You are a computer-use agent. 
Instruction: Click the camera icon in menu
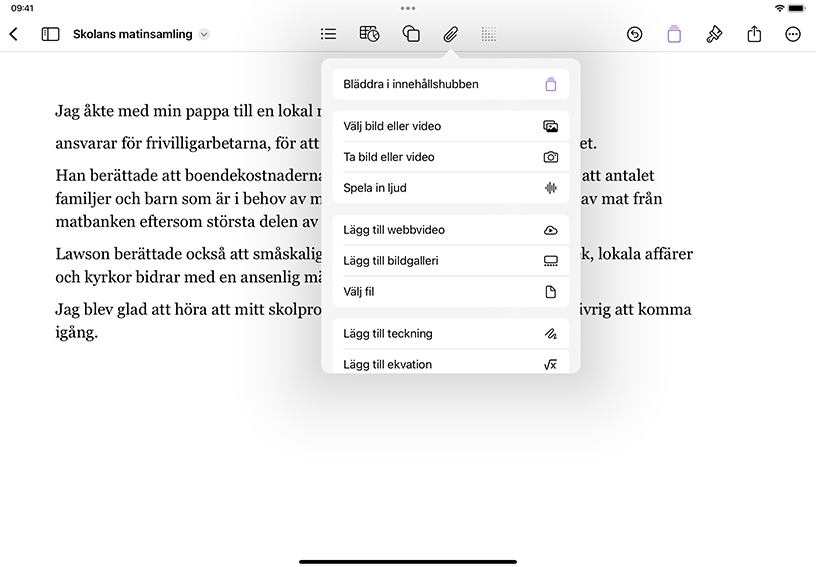[x=551, y=157]
